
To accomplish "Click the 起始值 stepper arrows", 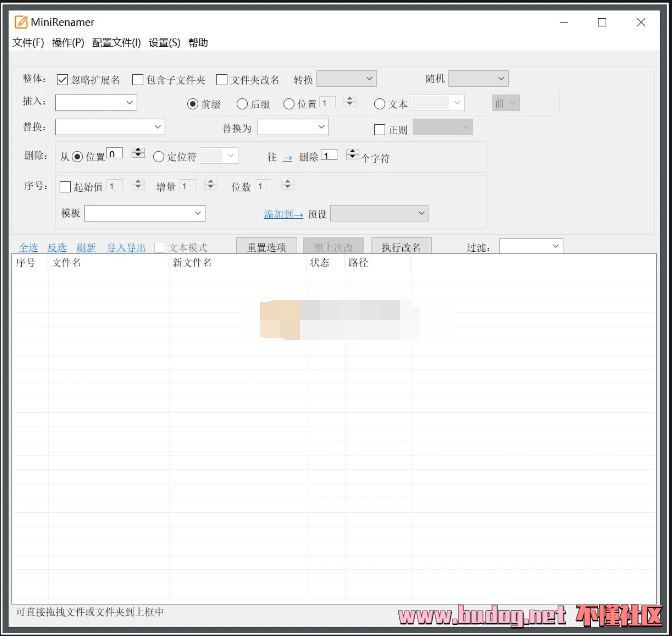I will point(138,185).
